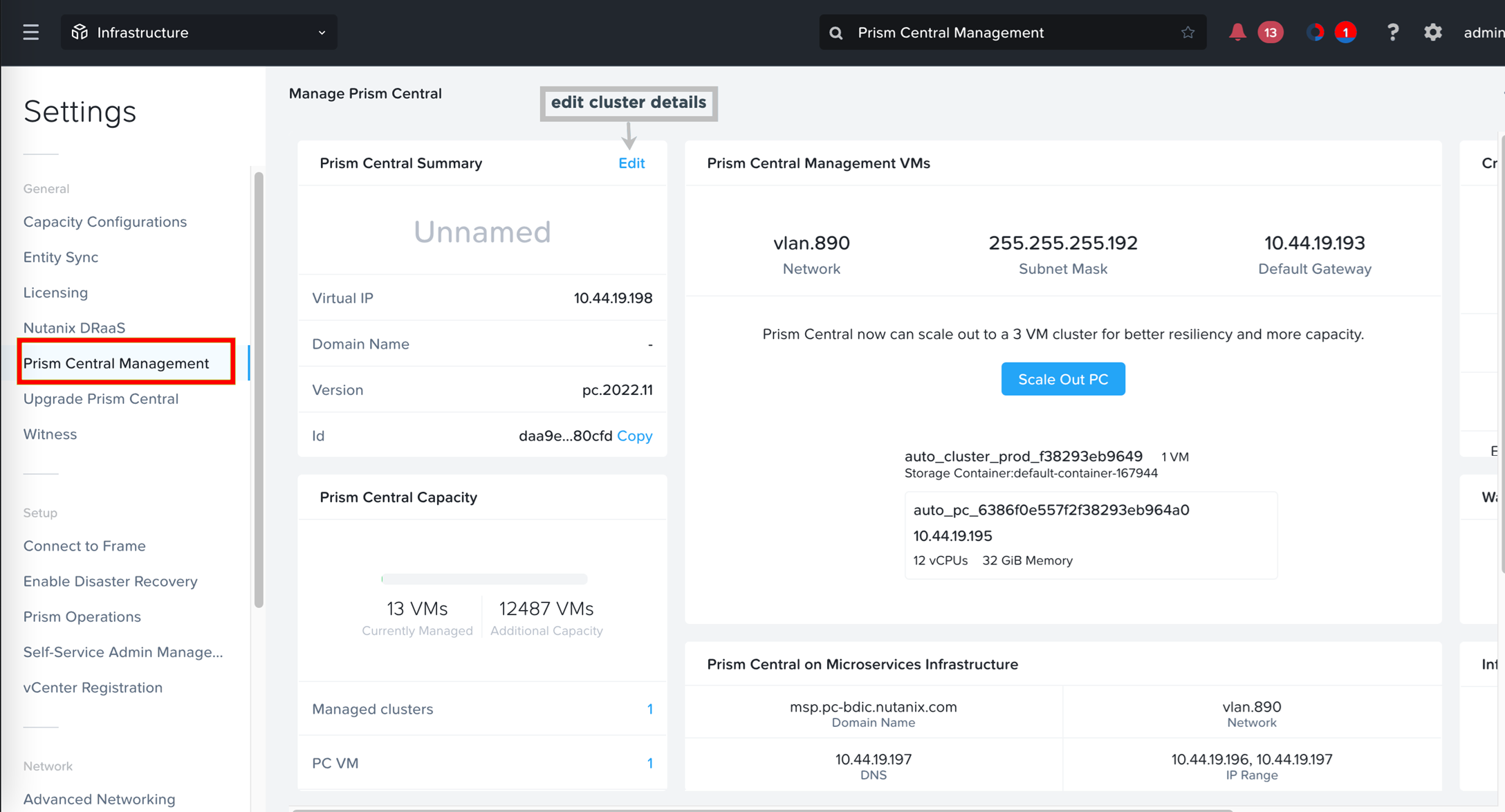Click the Unnamed cluster name
This screenshot has width=1505, height=812.
[x=482, y=232]
